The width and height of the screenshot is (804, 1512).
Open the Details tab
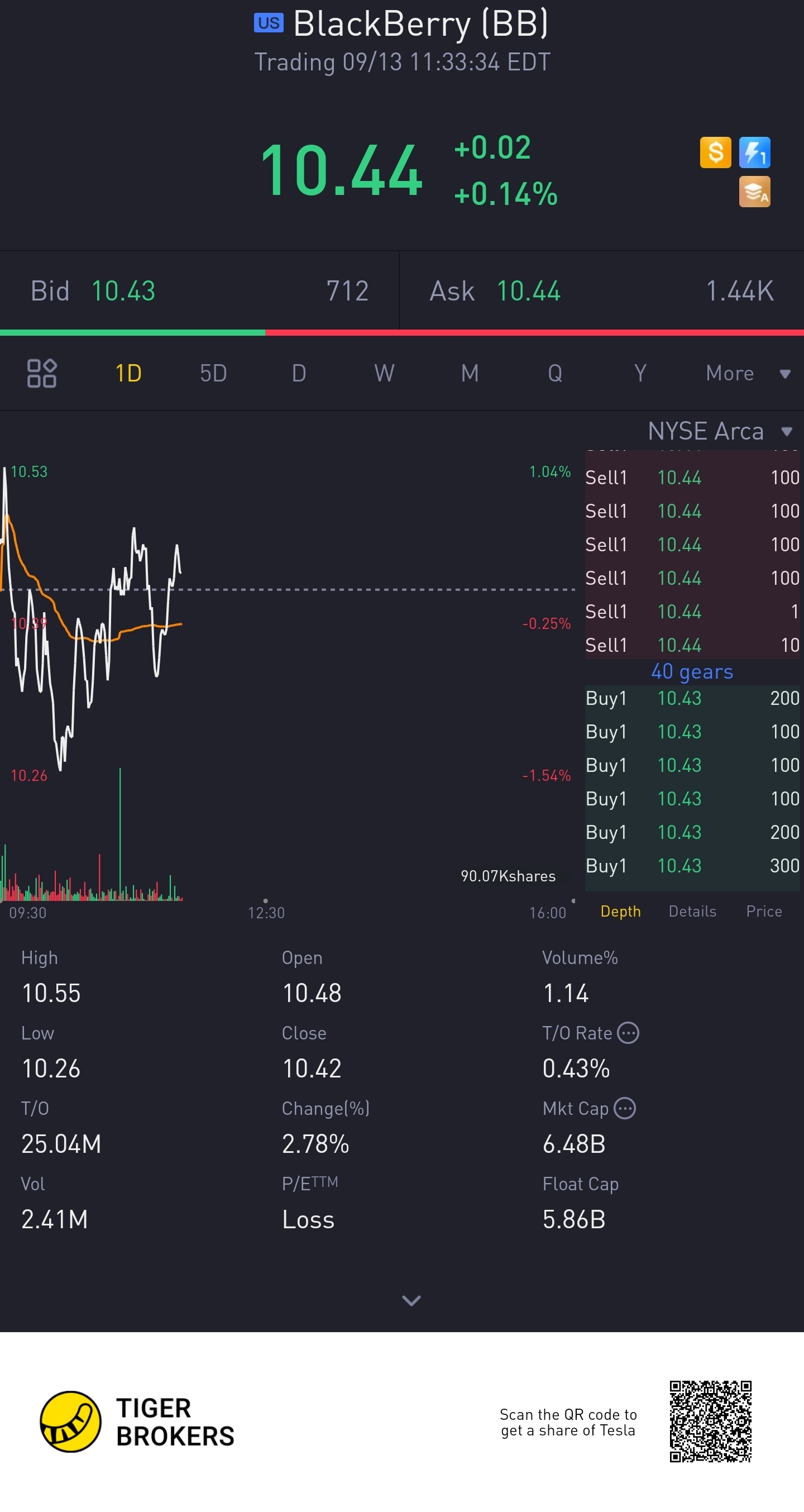click(692, 911)
